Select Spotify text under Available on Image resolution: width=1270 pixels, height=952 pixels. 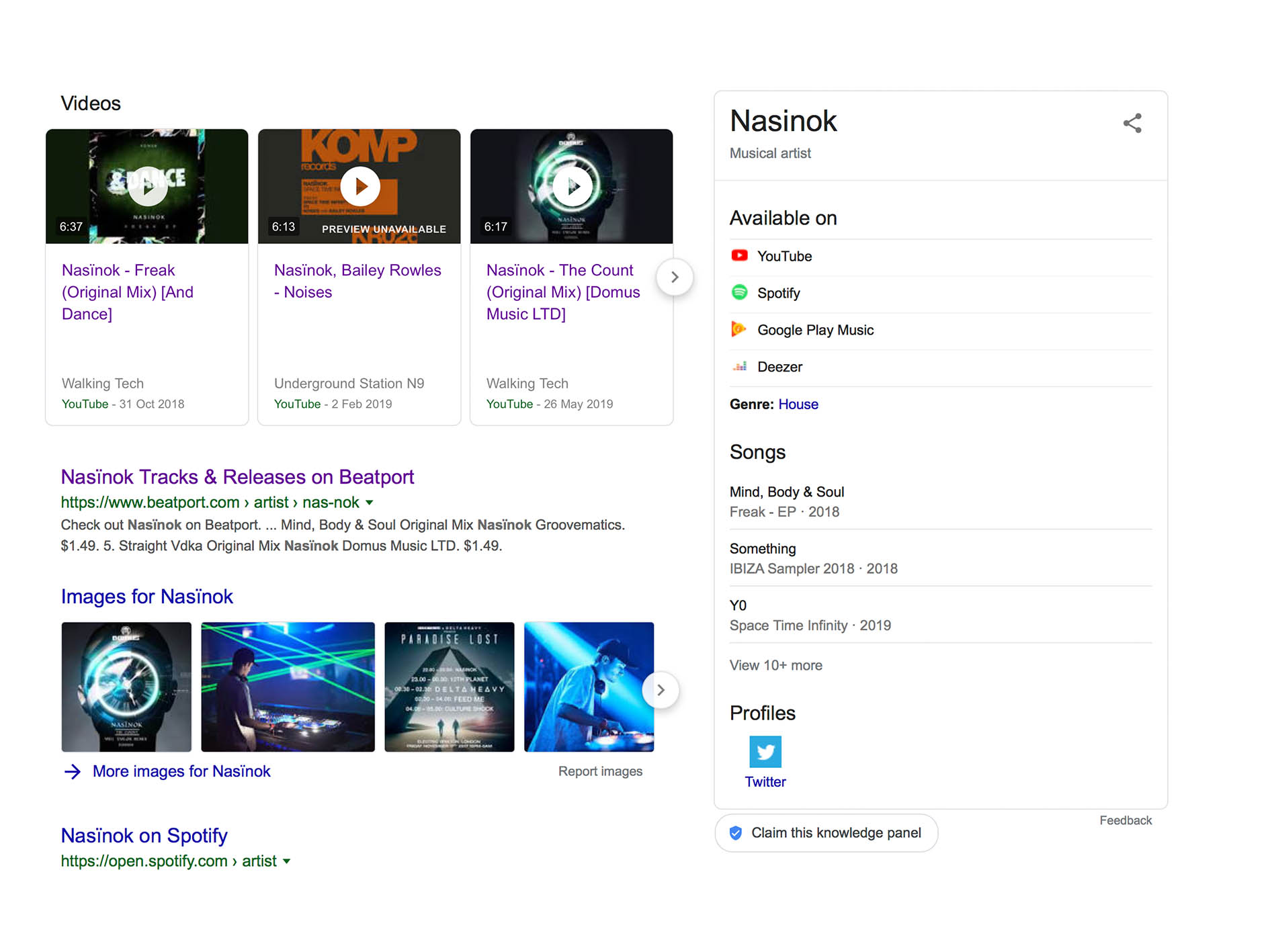coord(779,293)
